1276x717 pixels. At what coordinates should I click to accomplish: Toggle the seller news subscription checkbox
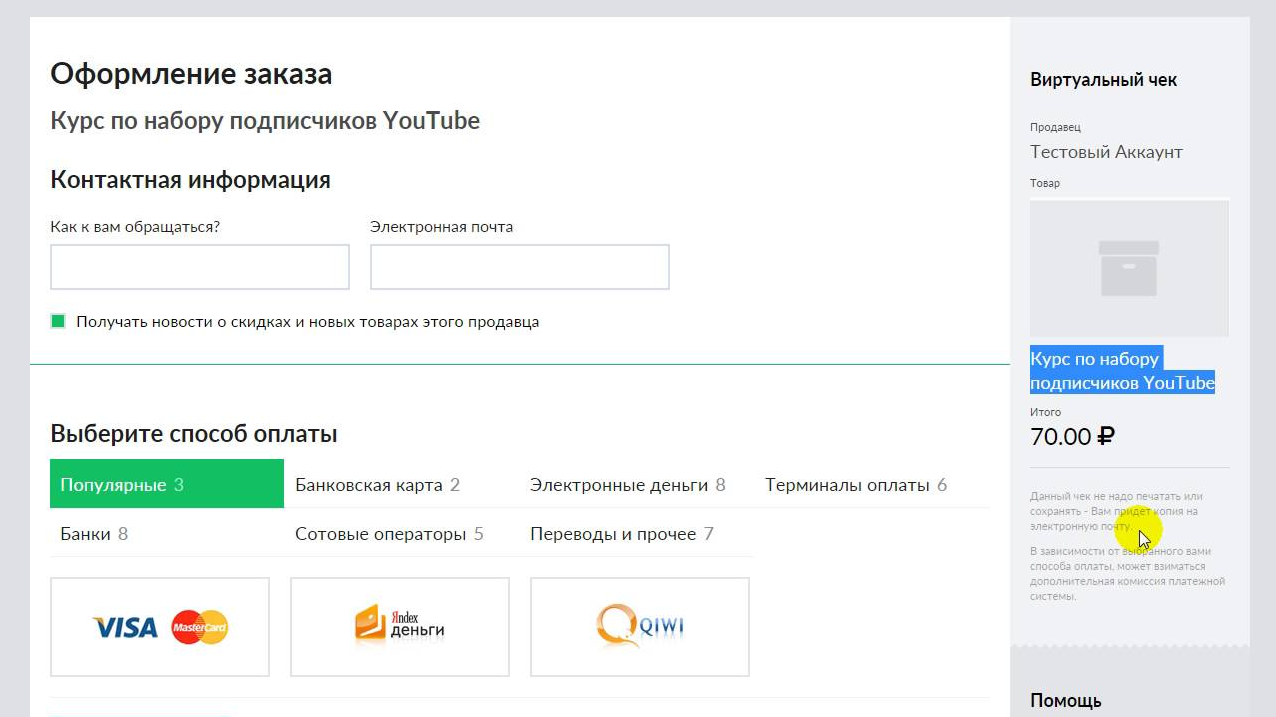58,321
